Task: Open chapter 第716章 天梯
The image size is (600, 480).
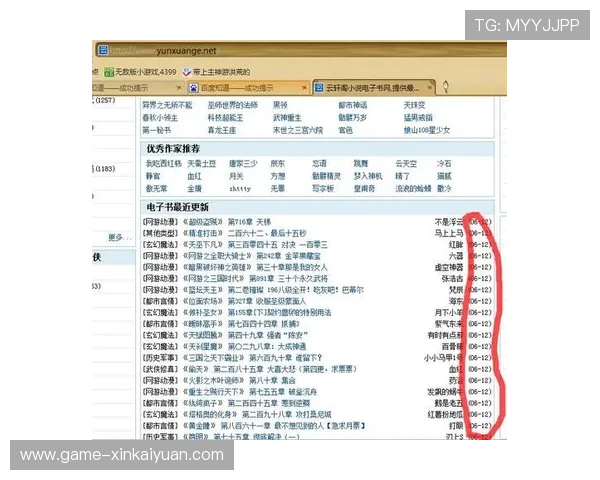Action: 249,222
